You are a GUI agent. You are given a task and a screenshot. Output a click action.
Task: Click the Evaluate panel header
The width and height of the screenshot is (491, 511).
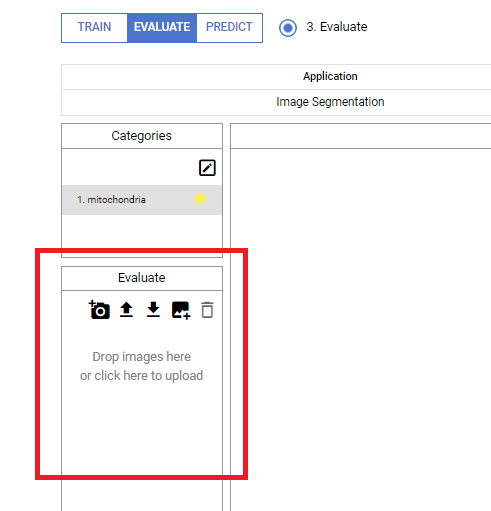click(x=142, y=278)
